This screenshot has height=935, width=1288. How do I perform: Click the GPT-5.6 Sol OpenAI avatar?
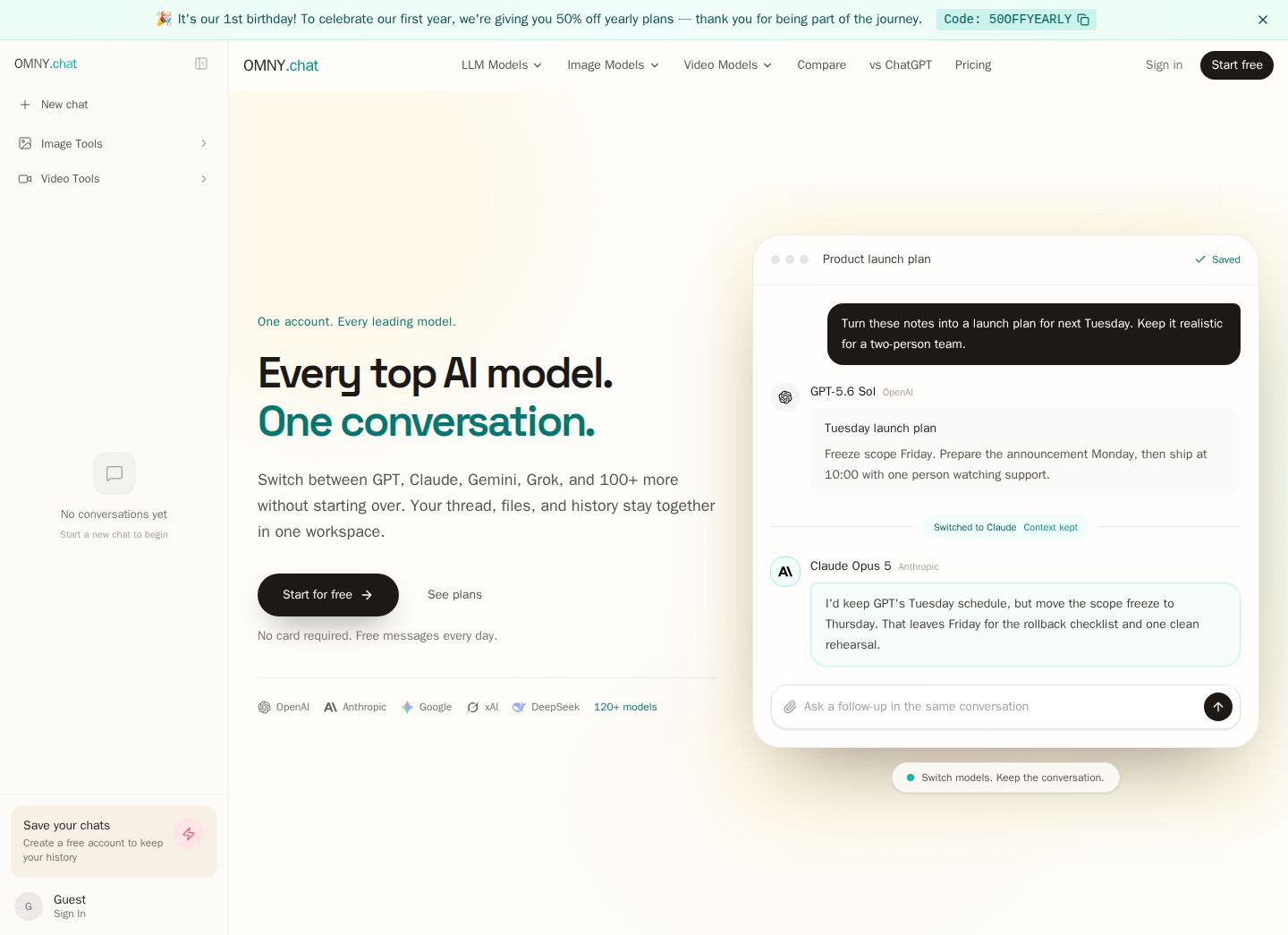click(785, 397)
